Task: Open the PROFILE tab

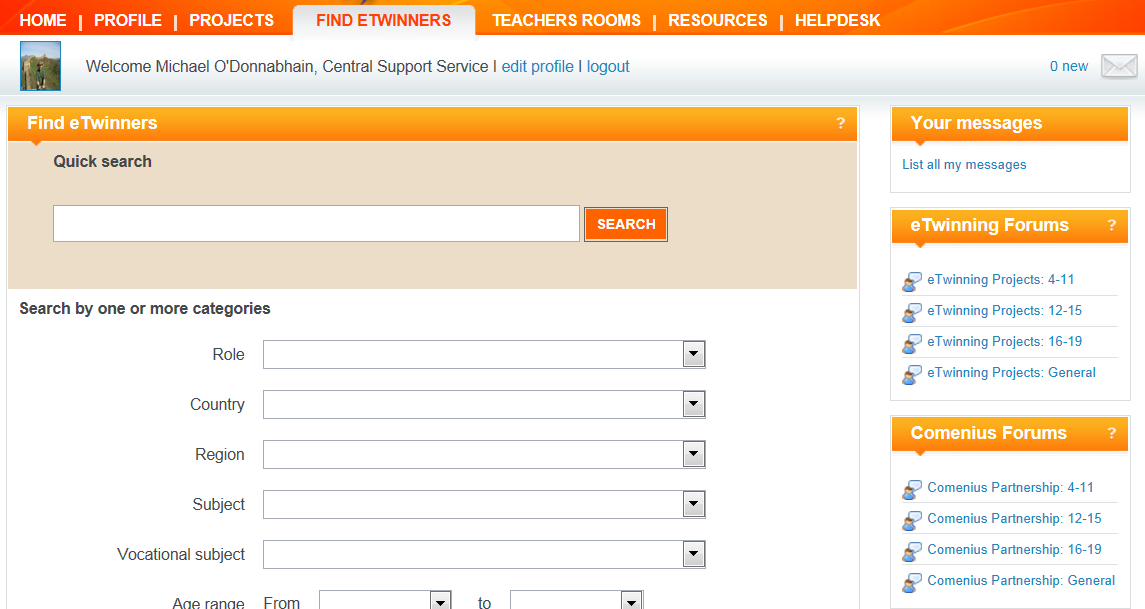Action: pyautogui.click(x=128, y=20)
